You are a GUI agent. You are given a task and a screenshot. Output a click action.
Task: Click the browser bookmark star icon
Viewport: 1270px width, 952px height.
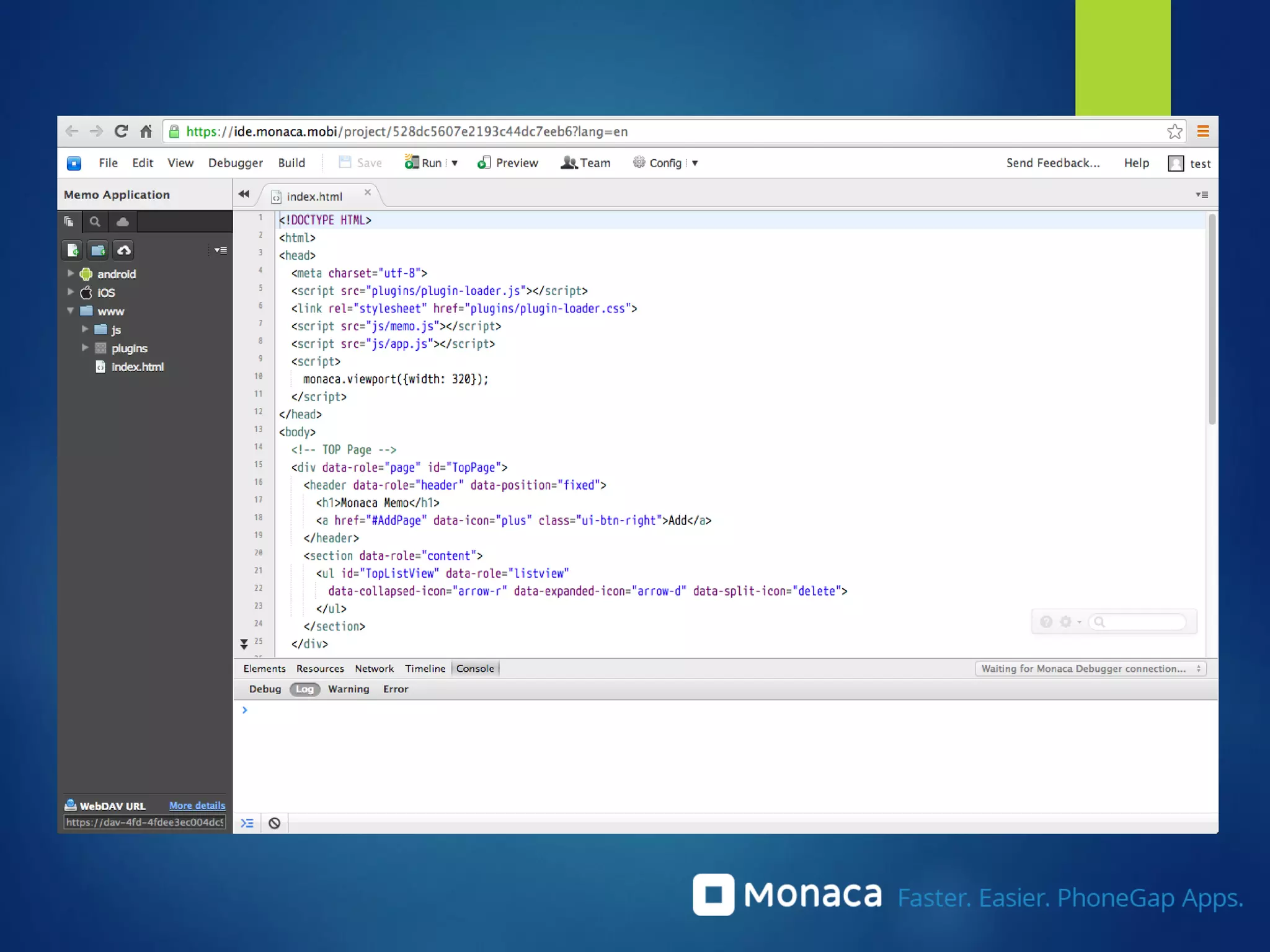tap(1174, 131)
